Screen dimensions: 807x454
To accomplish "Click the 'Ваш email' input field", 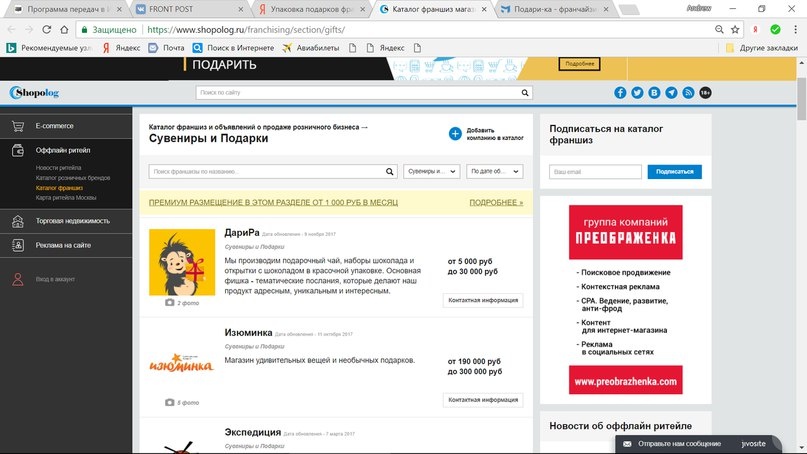I will click(x=595, y=171).
